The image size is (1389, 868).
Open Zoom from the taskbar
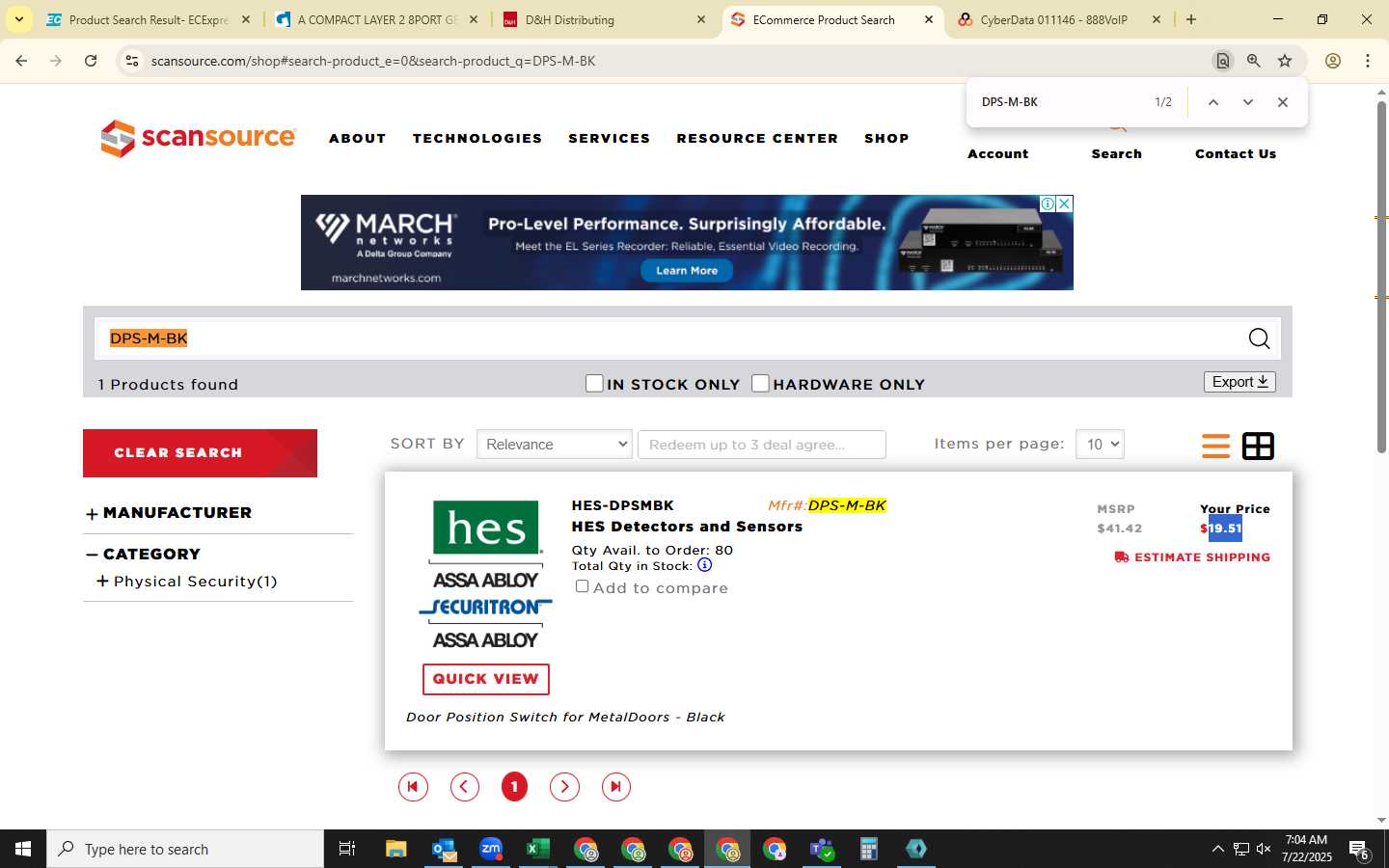click(491, 849)
